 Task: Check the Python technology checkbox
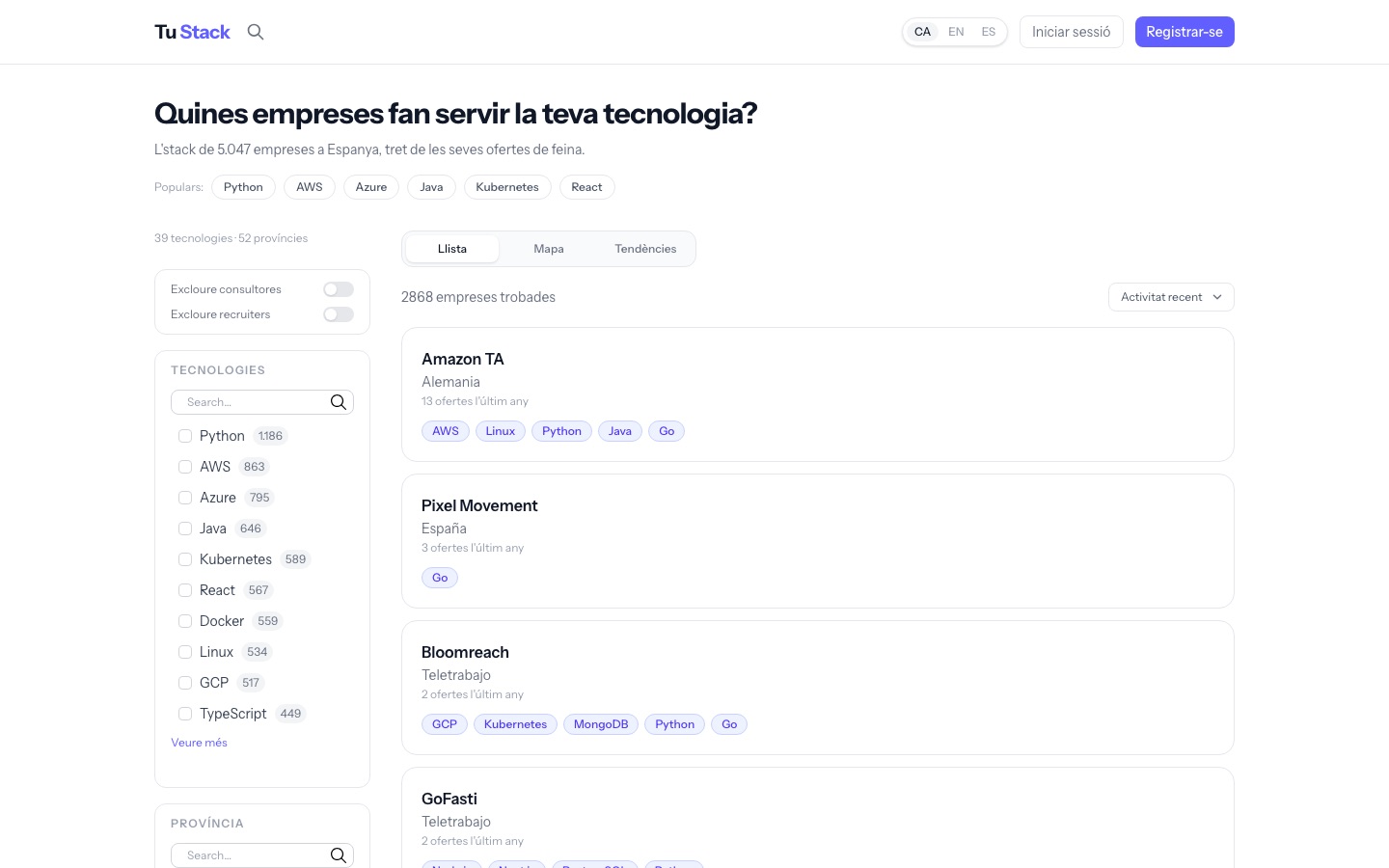click(185, 436)
